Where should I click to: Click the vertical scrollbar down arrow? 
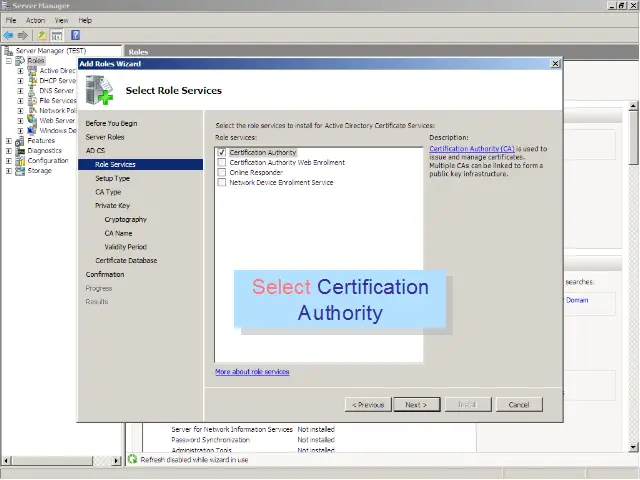point(633,447)
